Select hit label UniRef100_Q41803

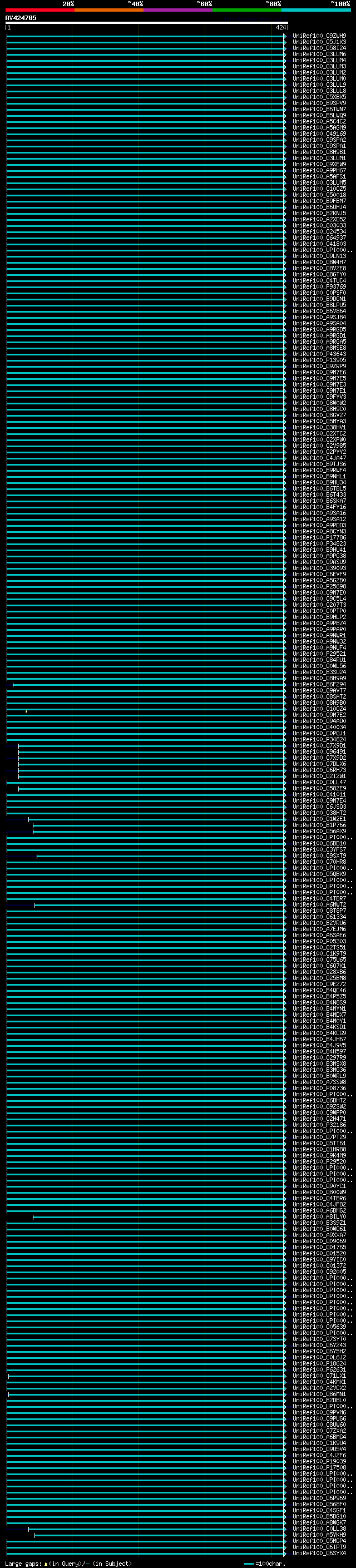pyautogui.click(x=319, y=244)
